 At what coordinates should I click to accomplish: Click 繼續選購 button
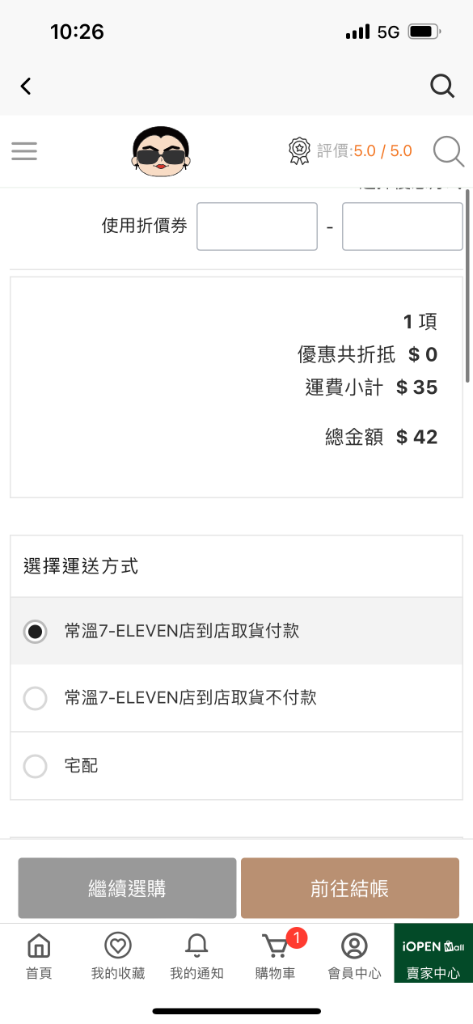[x=127, y=888]
